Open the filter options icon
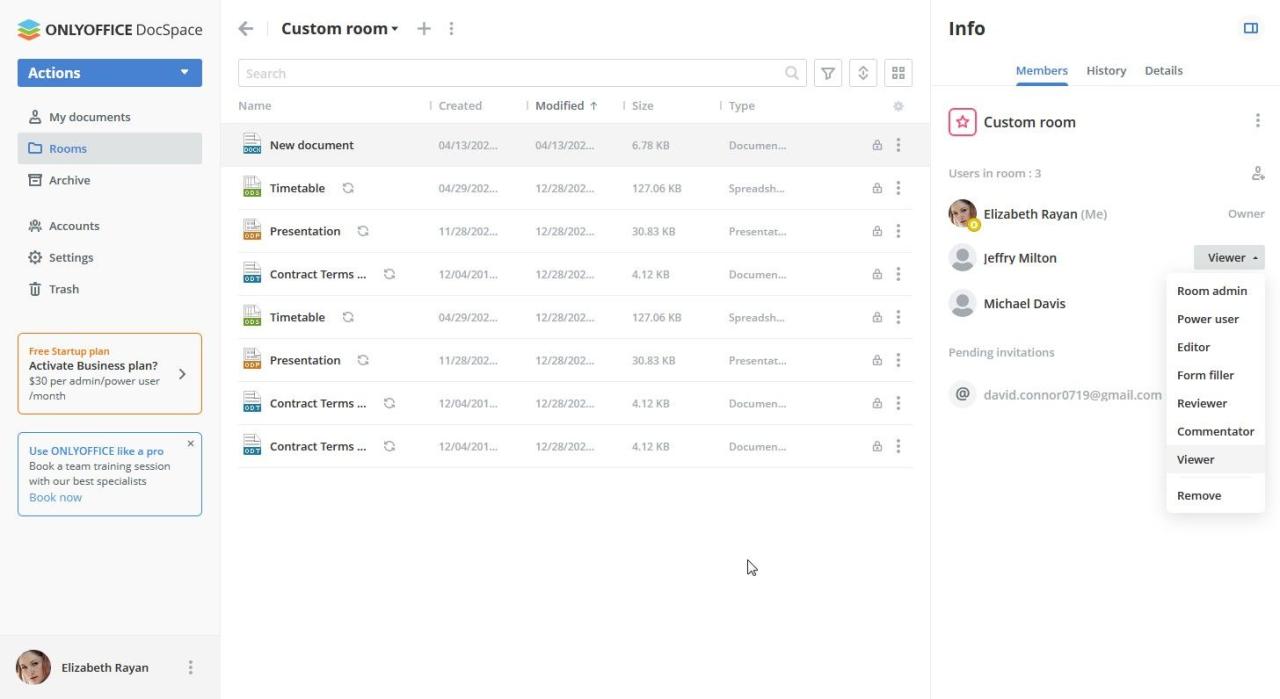1280x699 pixels. pyautogui.click(x=828, y=73)
